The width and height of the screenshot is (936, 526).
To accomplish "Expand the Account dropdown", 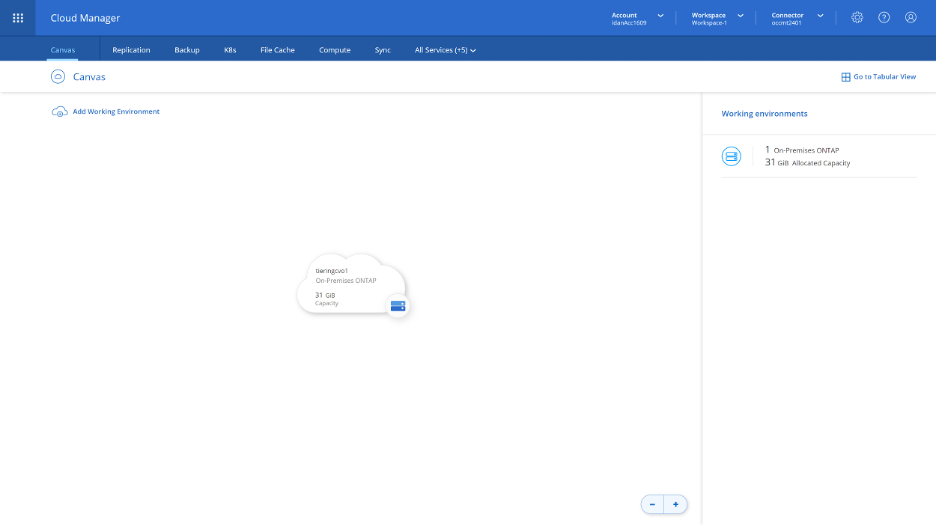I will point(660,16).
